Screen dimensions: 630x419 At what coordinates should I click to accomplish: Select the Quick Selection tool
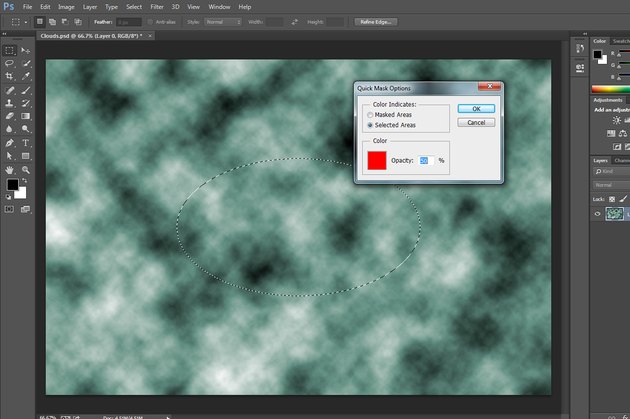point(25,63)
